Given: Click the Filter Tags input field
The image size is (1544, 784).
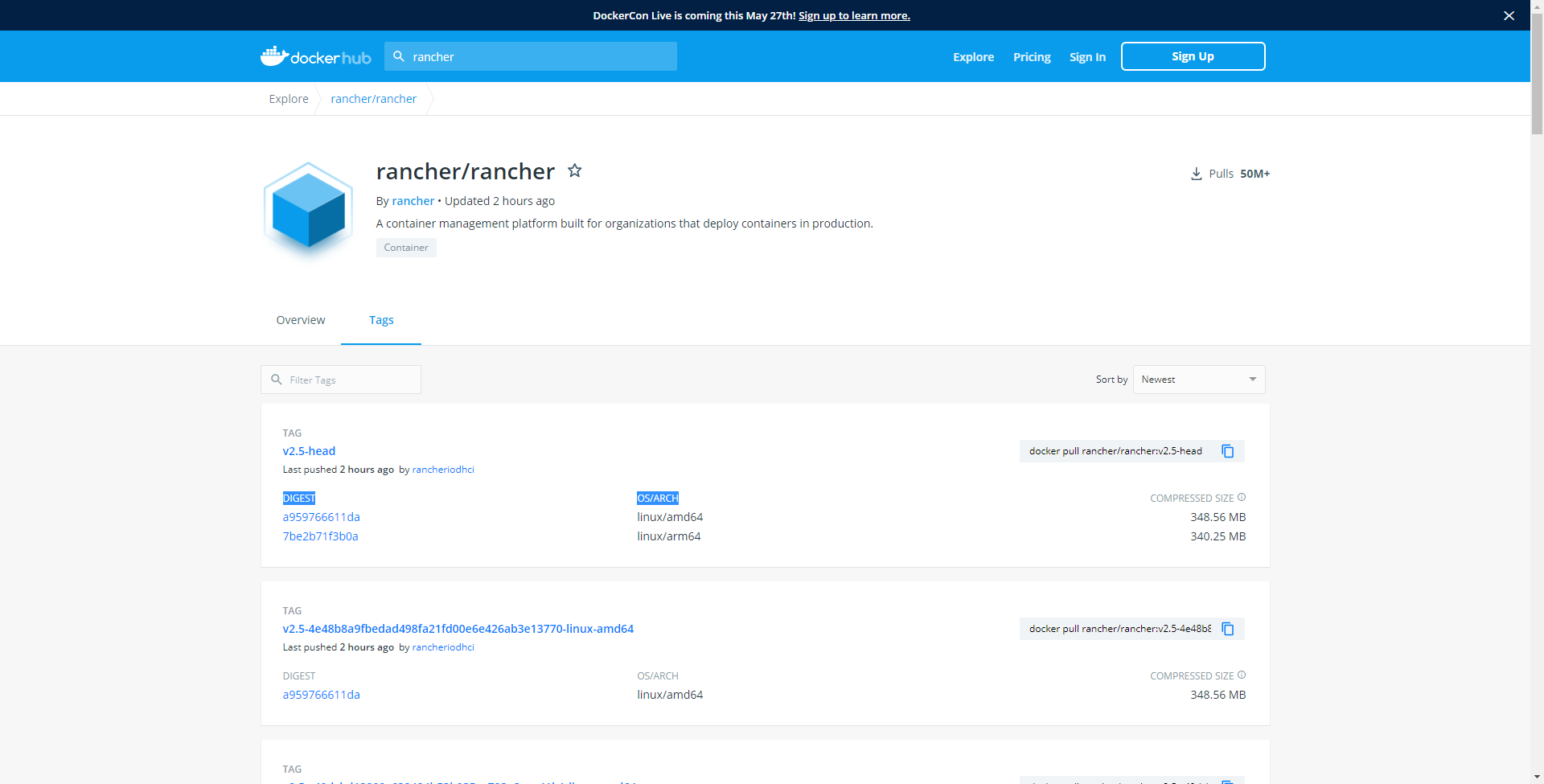Looking at the screenshot, I should (340, 379).
